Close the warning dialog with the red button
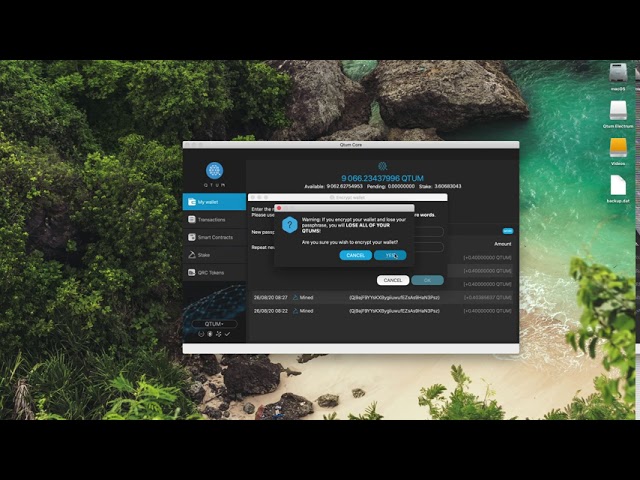Screen dimensions: 640x480 tap(279, 208)
